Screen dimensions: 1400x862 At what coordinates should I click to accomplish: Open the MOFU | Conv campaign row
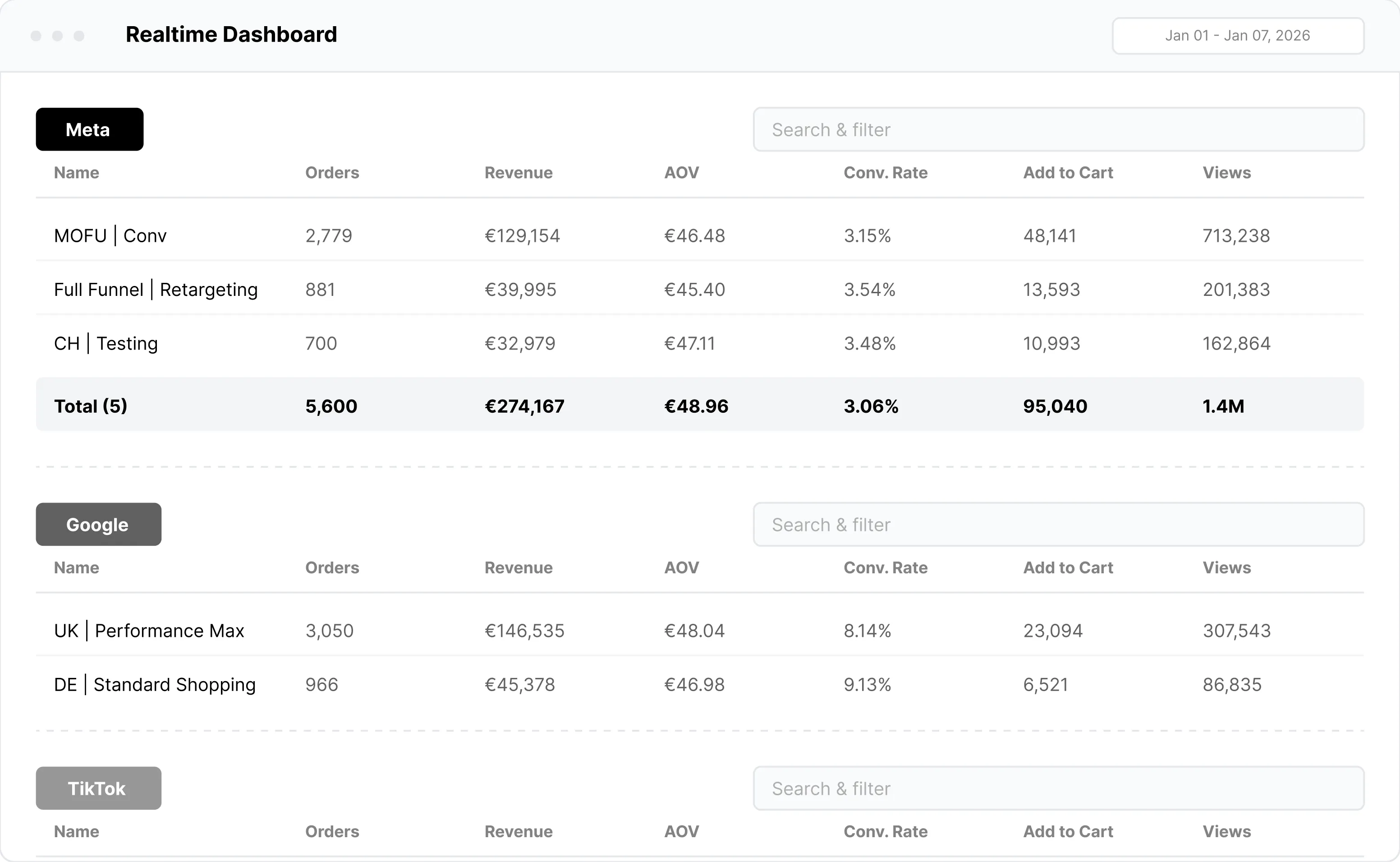click(x=110, y=235)
